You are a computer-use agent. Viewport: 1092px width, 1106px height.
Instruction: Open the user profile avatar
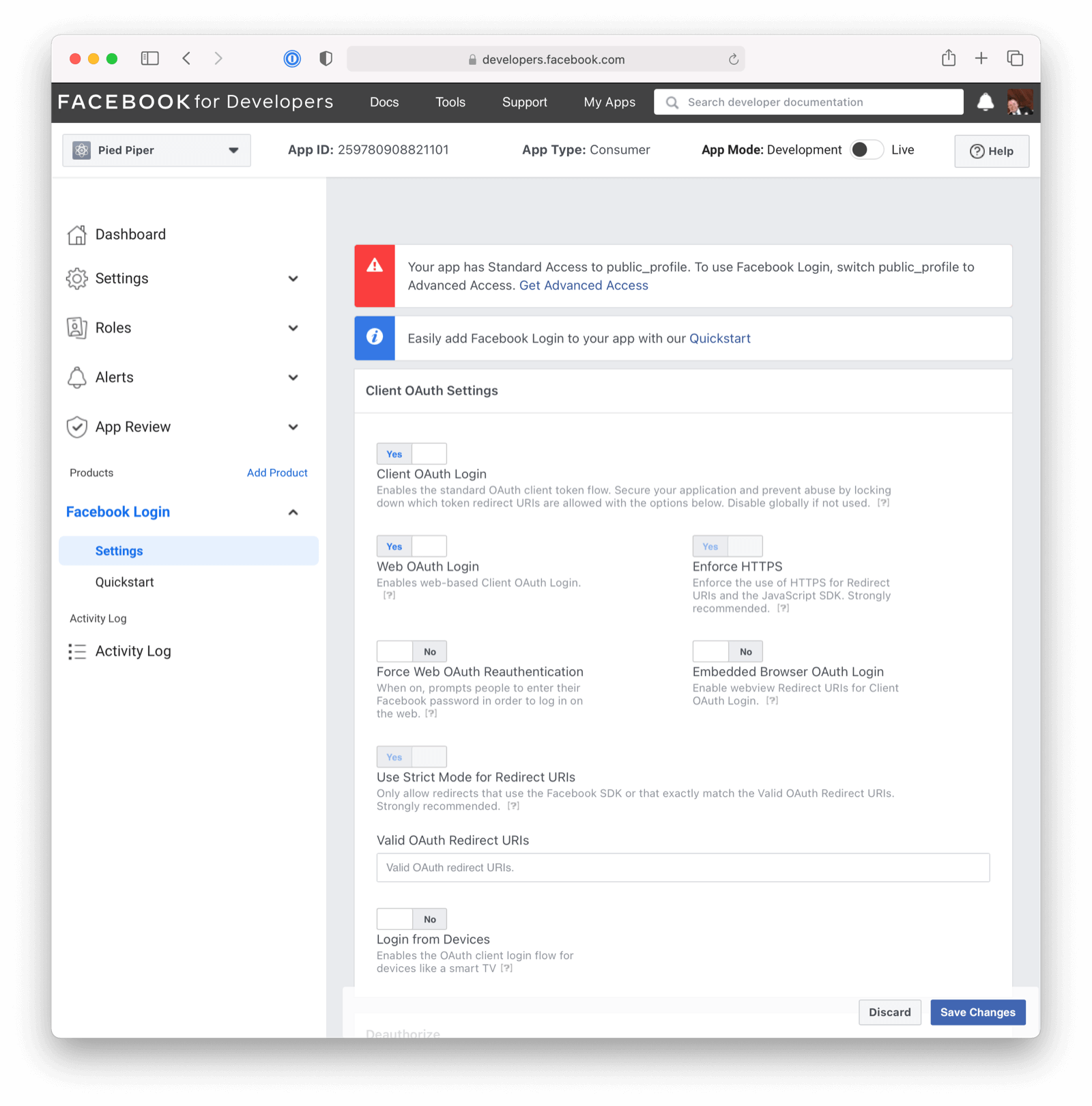(1020, 102)
